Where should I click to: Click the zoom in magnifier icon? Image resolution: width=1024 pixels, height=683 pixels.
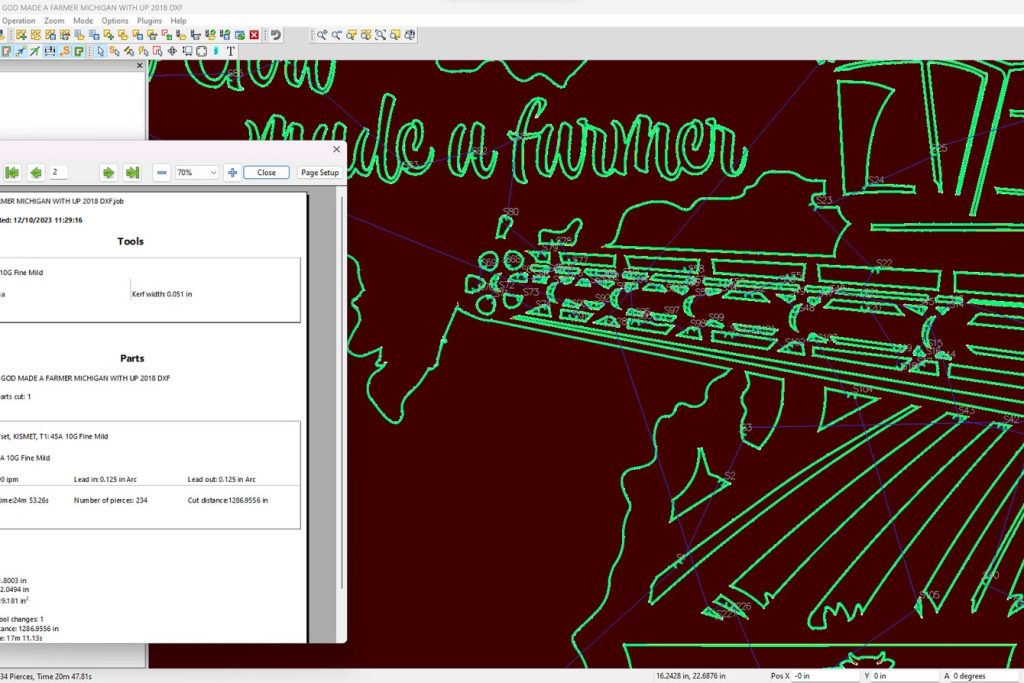point(322,35)
